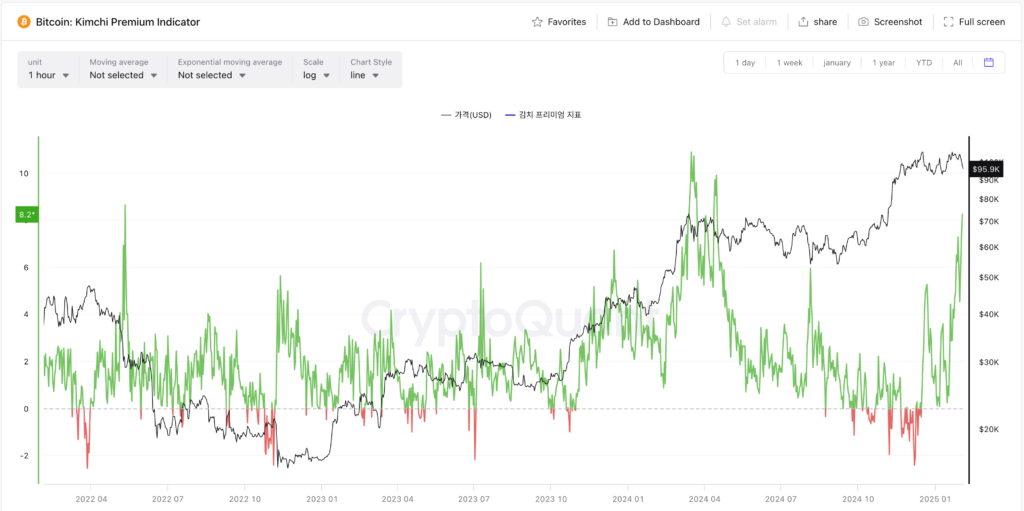Select the YTD range tab
Image resolution: width=1024 pixels, height=511 pixels.
point(924,63)
